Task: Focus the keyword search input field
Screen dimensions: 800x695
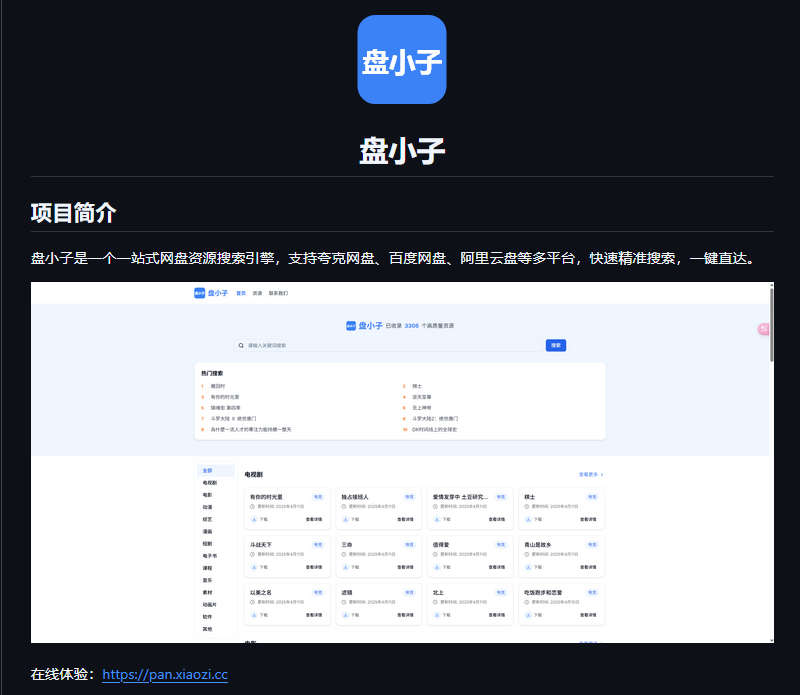Action: coord(389,345)
